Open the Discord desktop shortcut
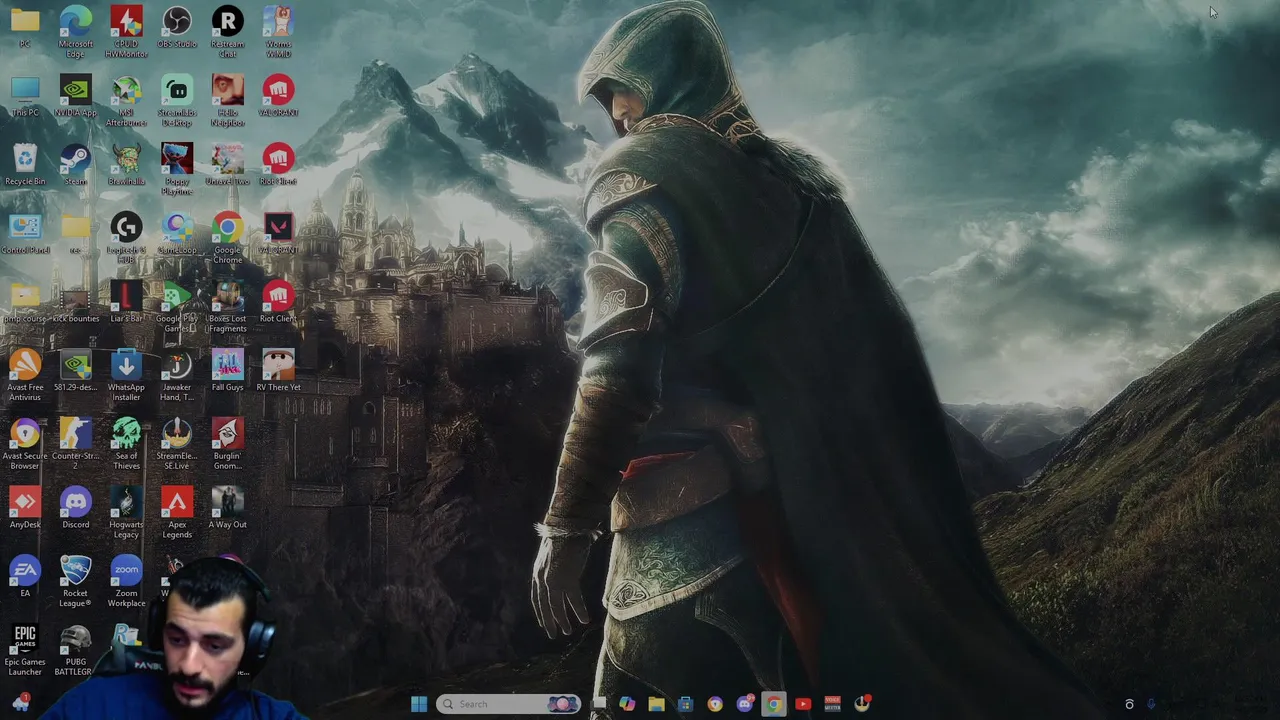The image size is (1280, 720). pyautogui.click(x=75, y=508)
